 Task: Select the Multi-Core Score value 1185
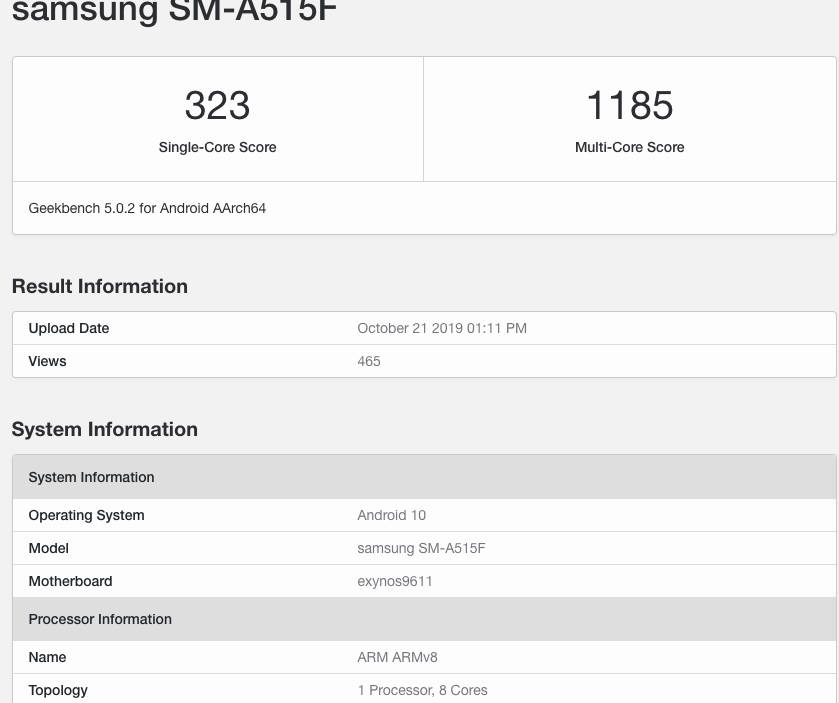(629, 104)
